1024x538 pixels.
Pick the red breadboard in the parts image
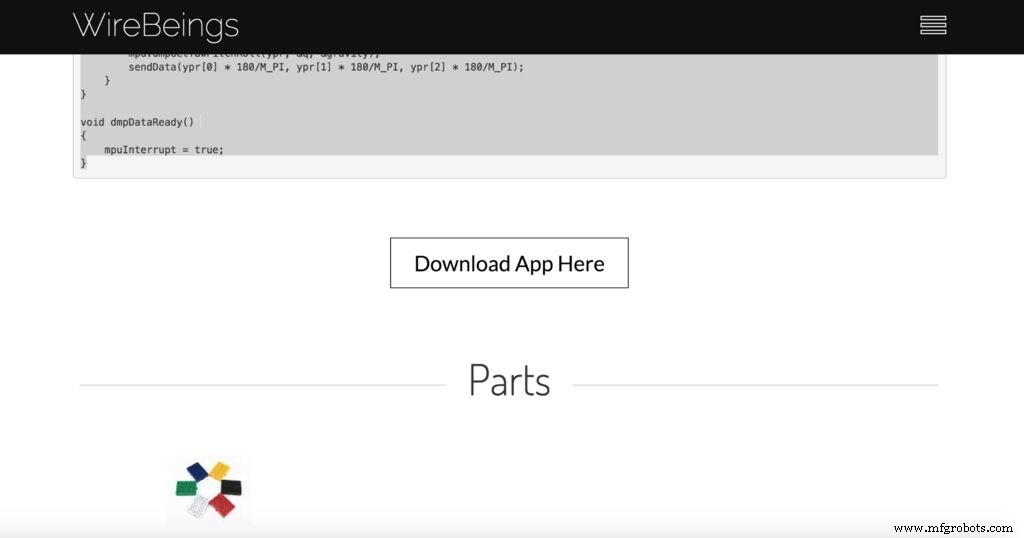pyautogui.click(x=222, y=506)
